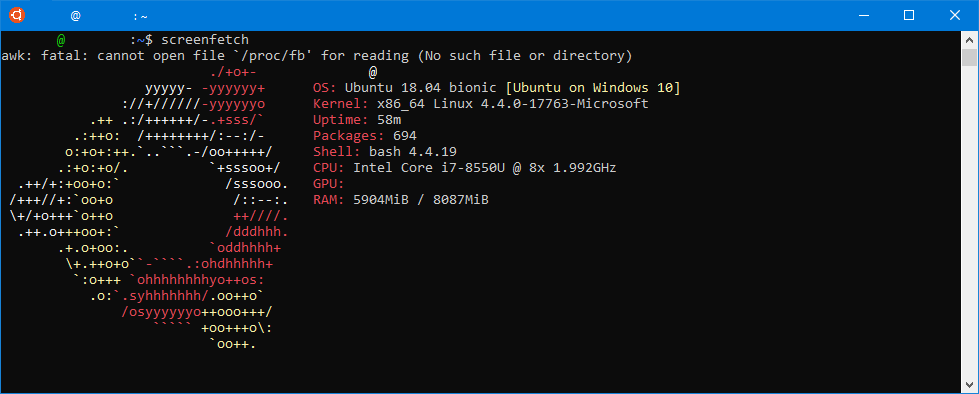Click the Ubuntu ASCII art logo
Viewport: 979px width, 394px height.
(x=149, y=208)
